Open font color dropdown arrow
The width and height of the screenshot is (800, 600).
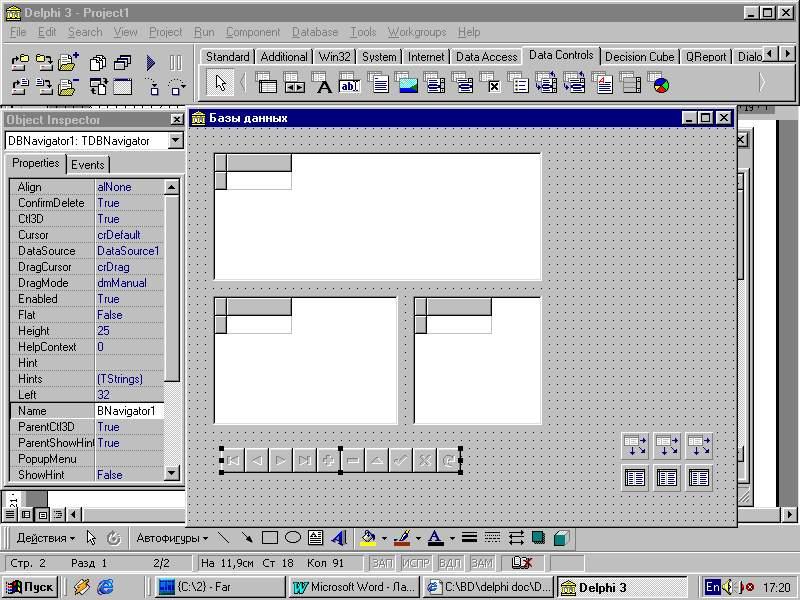pyautogui.click(x=452, y=538)
